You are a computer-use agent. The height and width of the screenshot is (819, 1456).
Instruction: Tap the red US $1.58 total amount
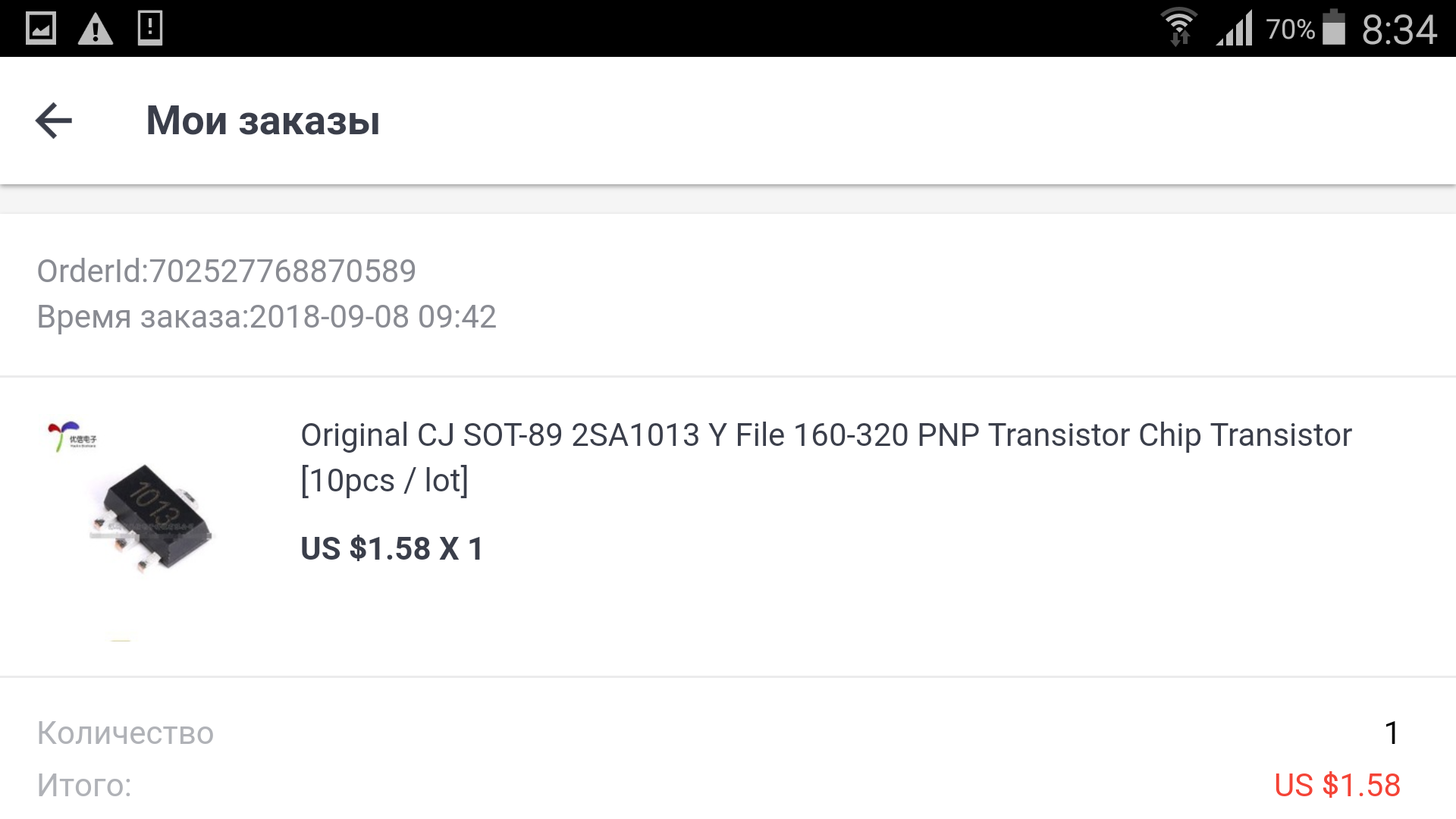point(1337,786)
